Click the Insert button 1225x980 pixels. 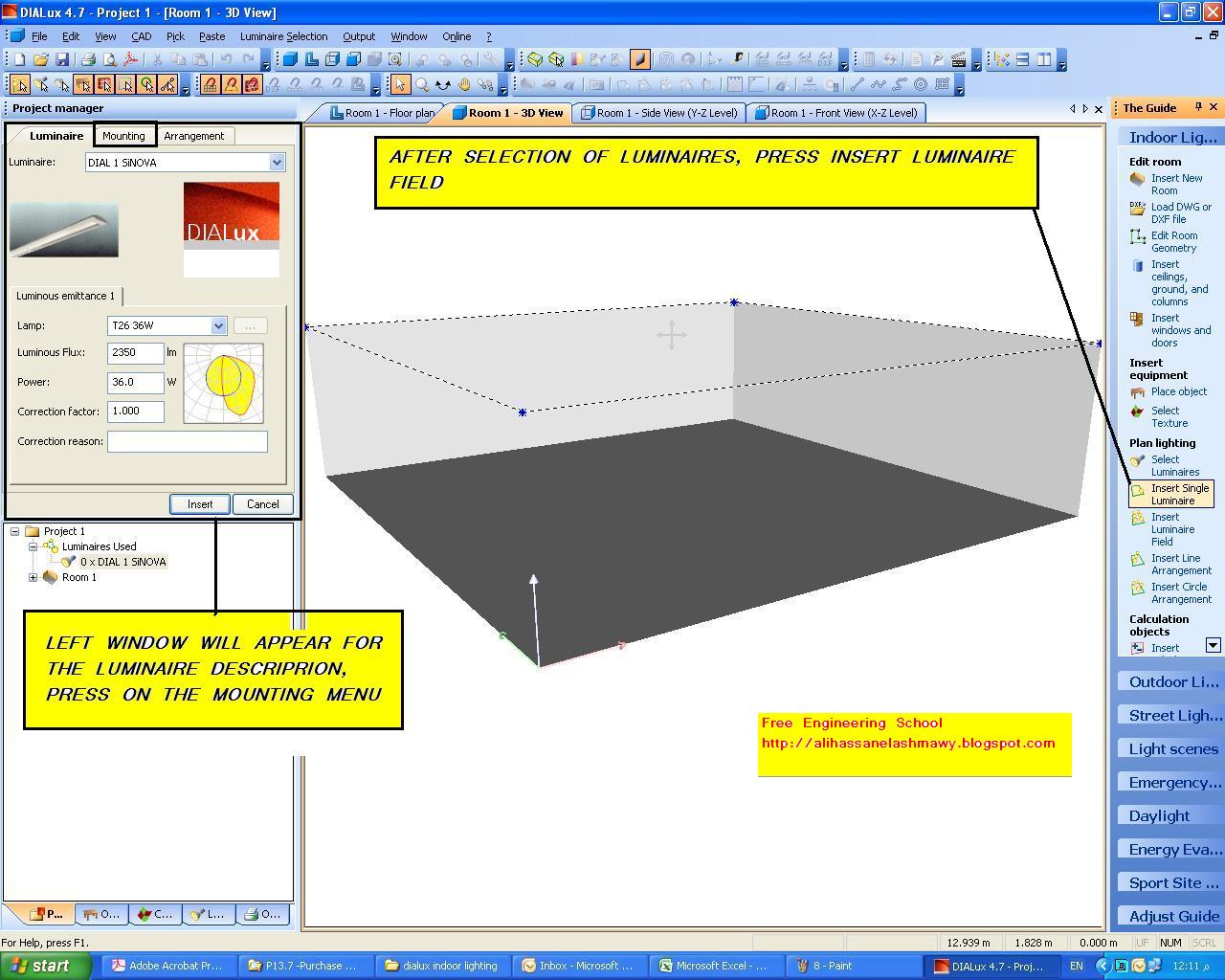pyautogui.click(x=200, y=504)
